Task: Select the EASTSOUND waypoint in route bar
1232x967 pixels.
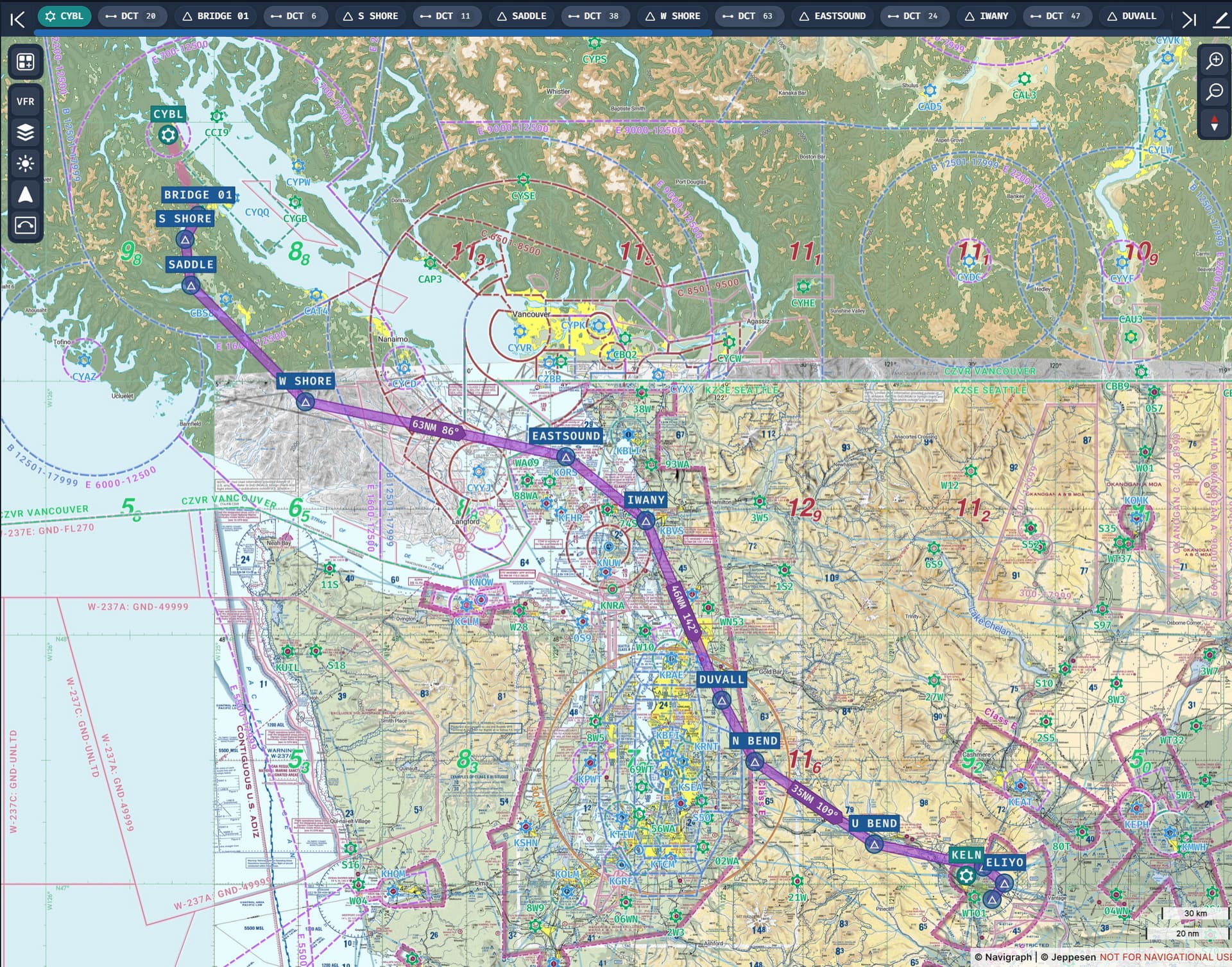Action: (x=832, y=16)
